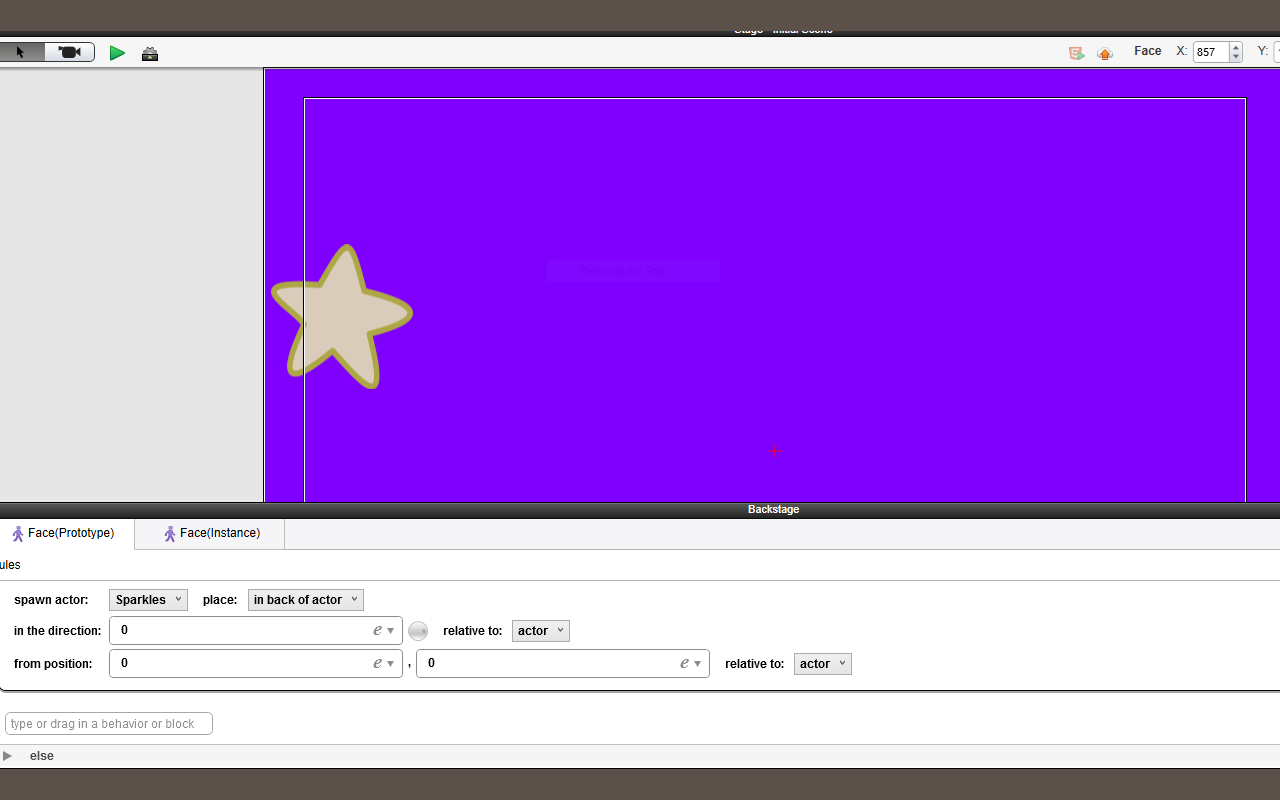Viewport: 1280px width, 800px height.
Task: Switch to the video camera tool
Action: [x=68, y=51]
